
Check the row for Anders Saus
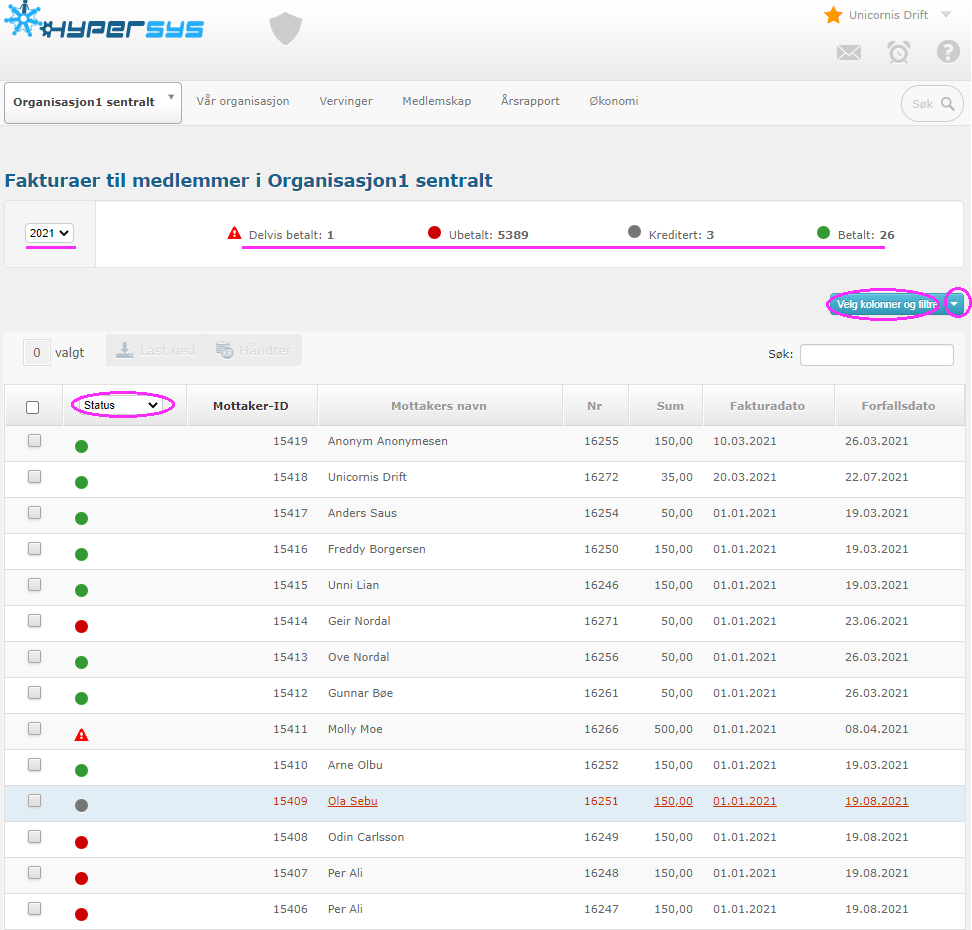coord(35,512)
